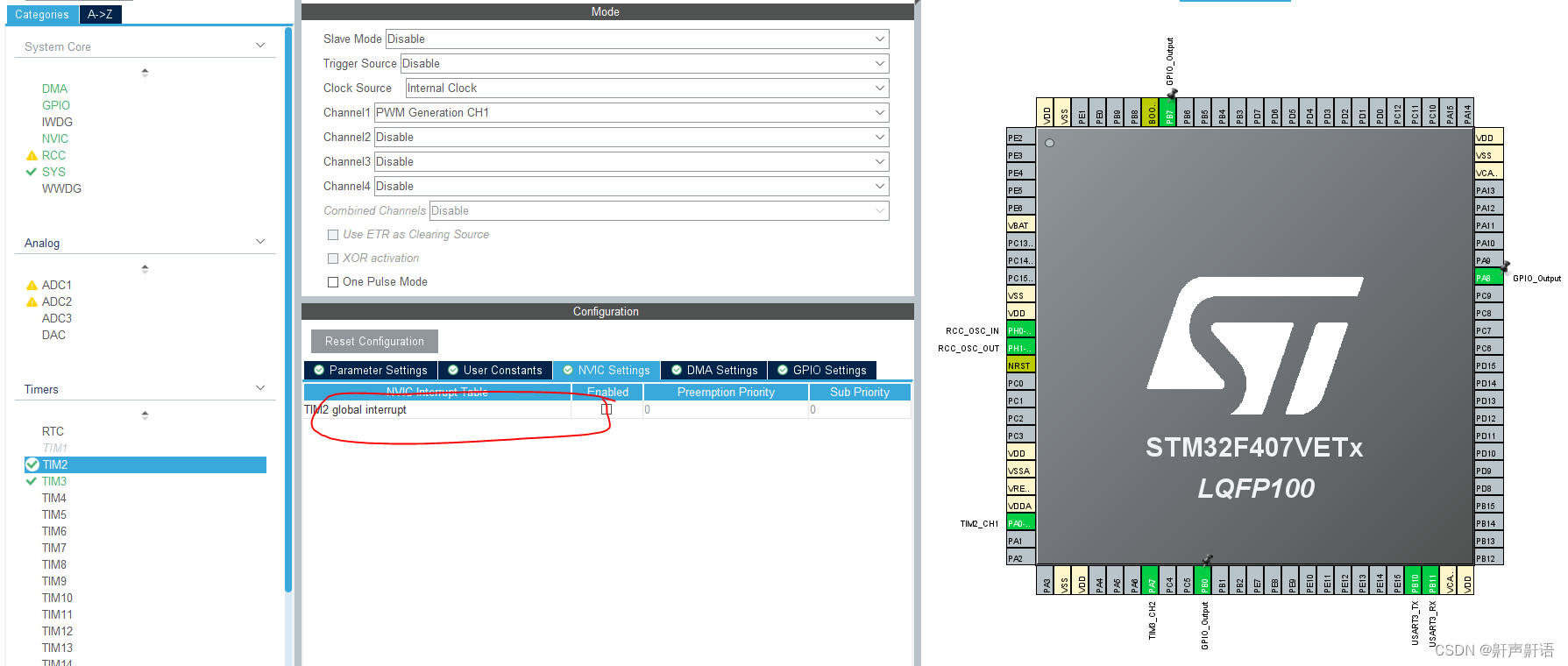Click the PA8 GPIO_Output pin
Screen dimensions: 1568x666
pos(1489,278)
